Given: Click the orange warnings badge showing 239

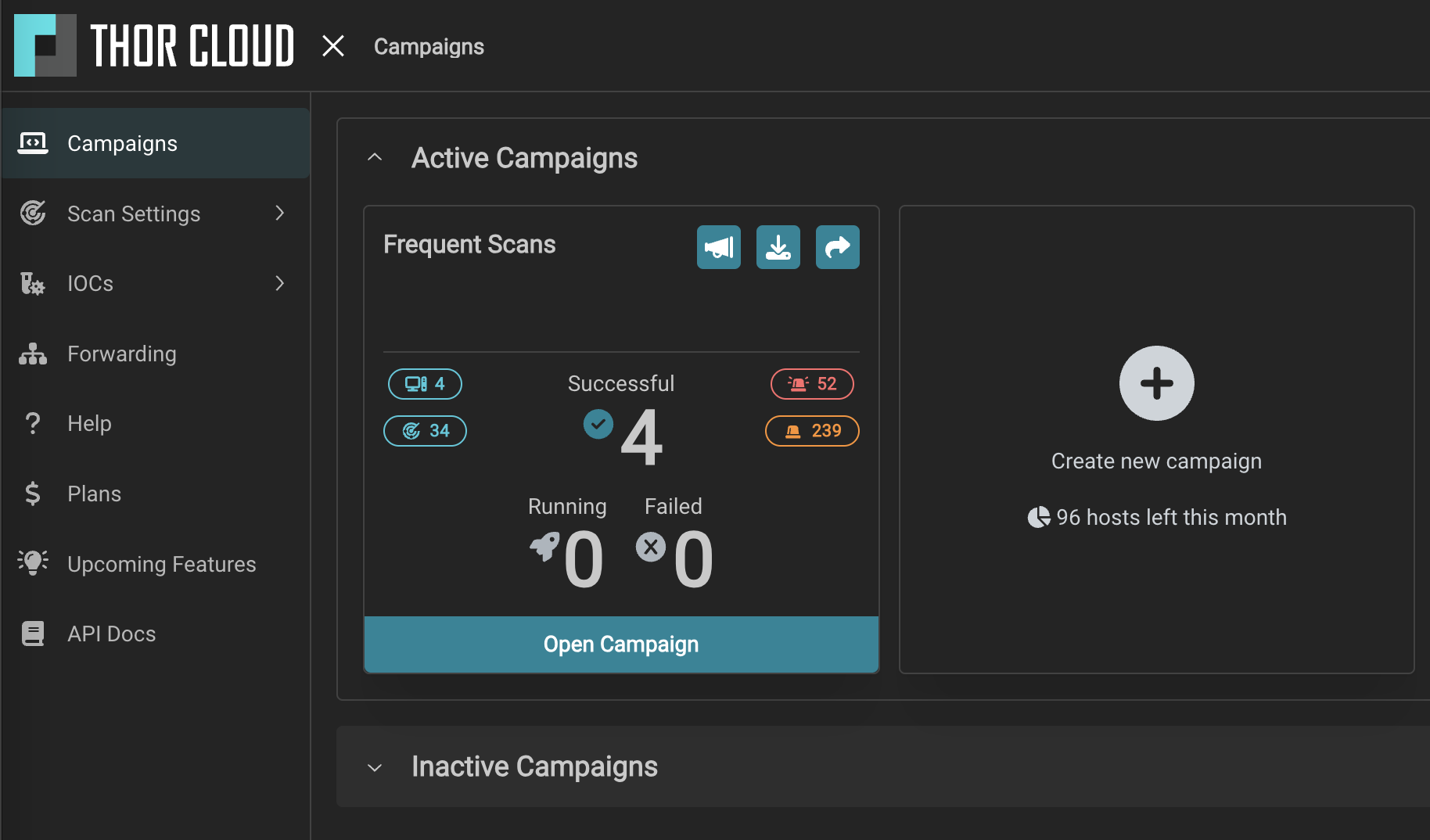Looking at the screenshot, I should (x=811, y=431).
